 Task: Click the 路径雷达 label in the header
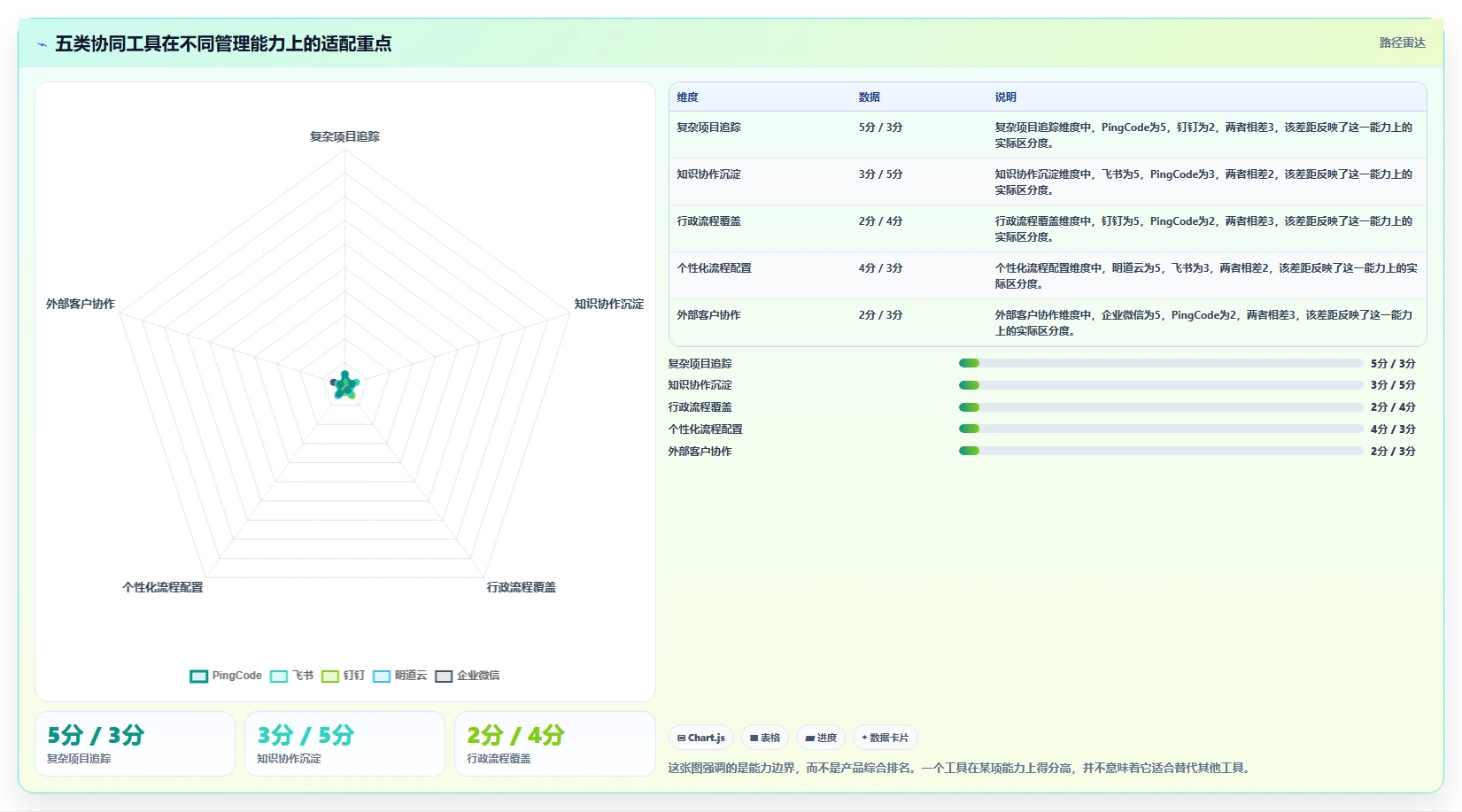tap(1403, 43)
